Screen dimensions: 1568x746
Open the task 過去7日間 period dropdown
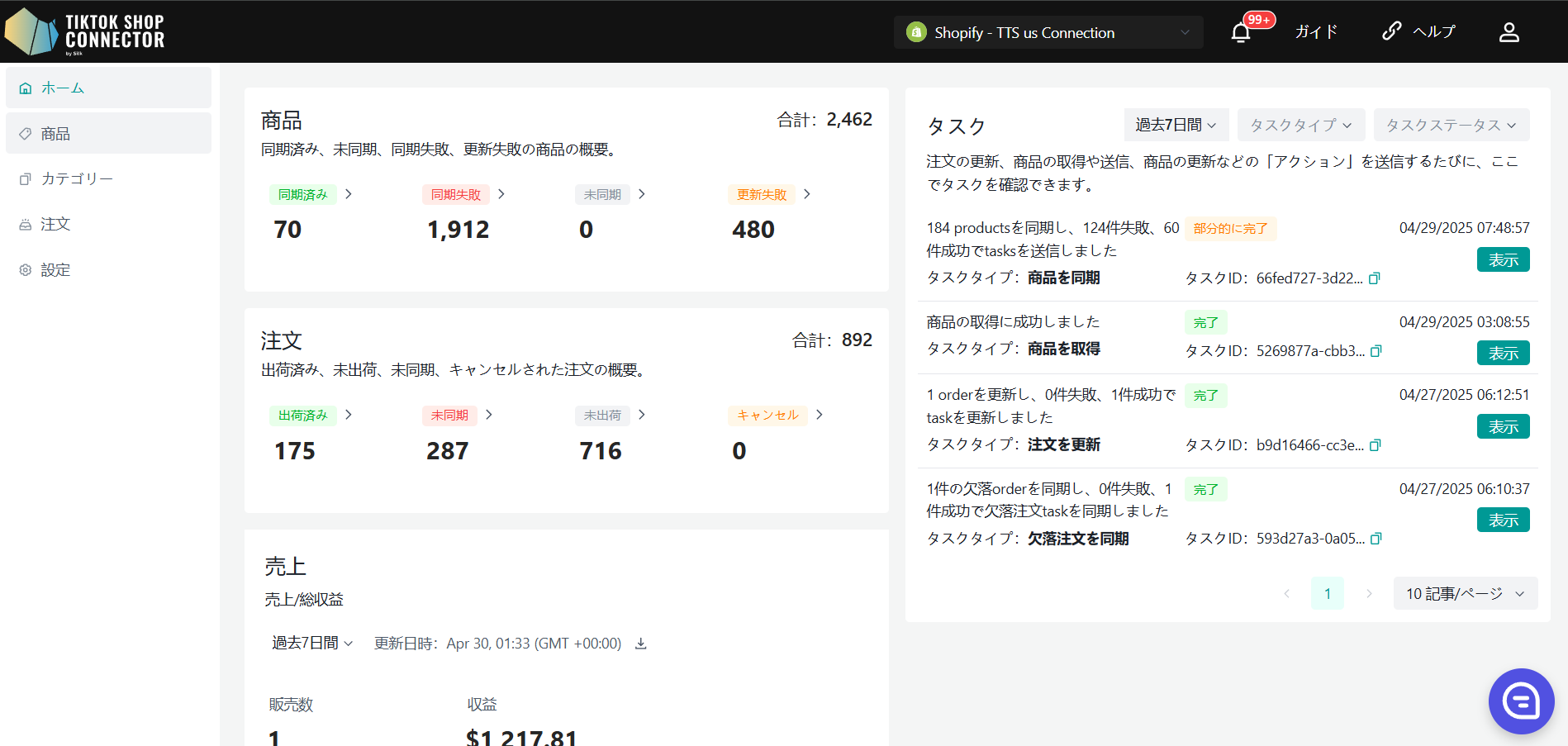coord(1176,125)
